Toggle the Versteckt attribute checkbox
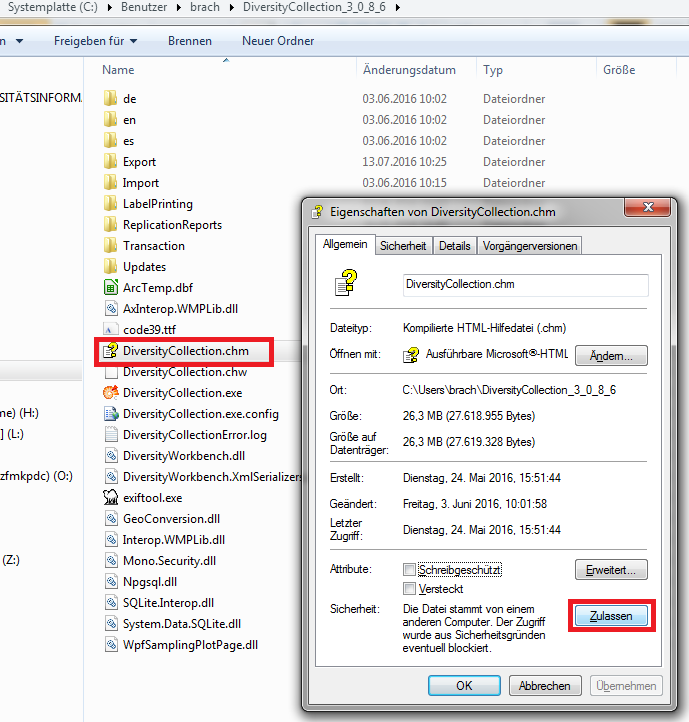The image size is (689, 722). [409, 589]
